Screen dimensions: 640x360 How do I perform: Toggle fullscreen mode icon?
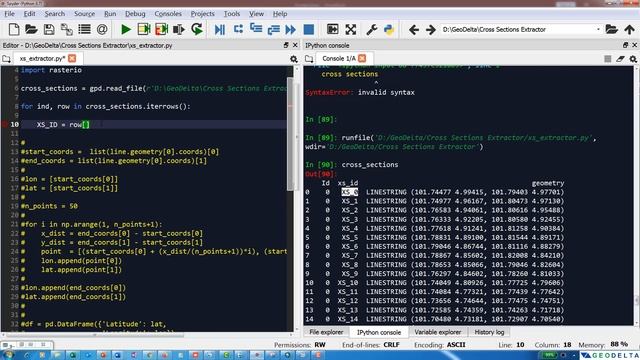coord(351,29)
